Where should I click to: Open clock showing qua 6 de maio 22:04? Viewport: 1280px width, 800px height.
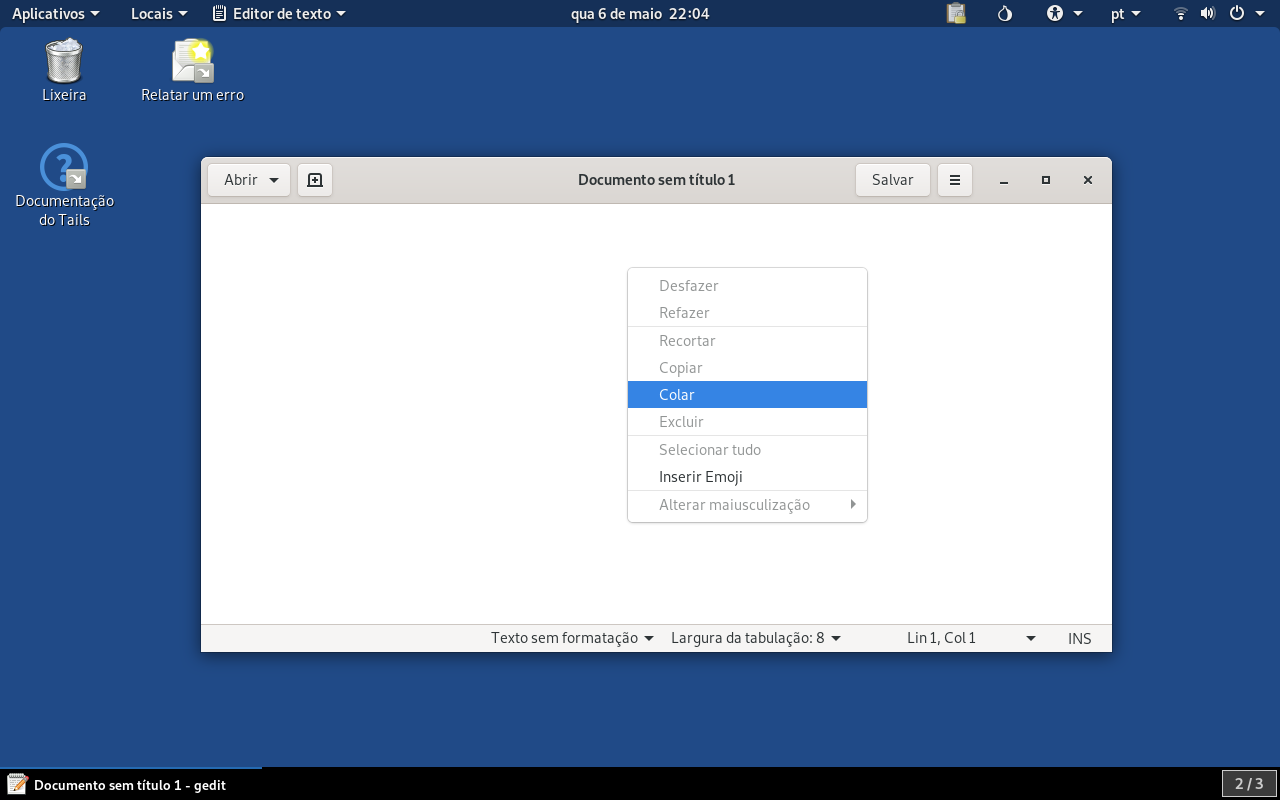click(x=640, y=14)
